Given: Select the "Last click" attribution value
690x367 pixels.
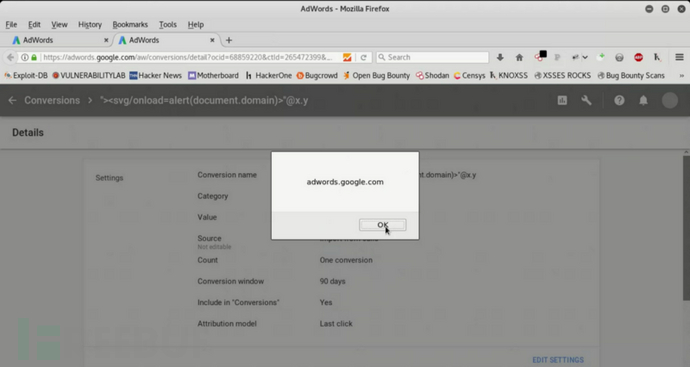Looking at the screenshot, I should (x=336, y=323).
